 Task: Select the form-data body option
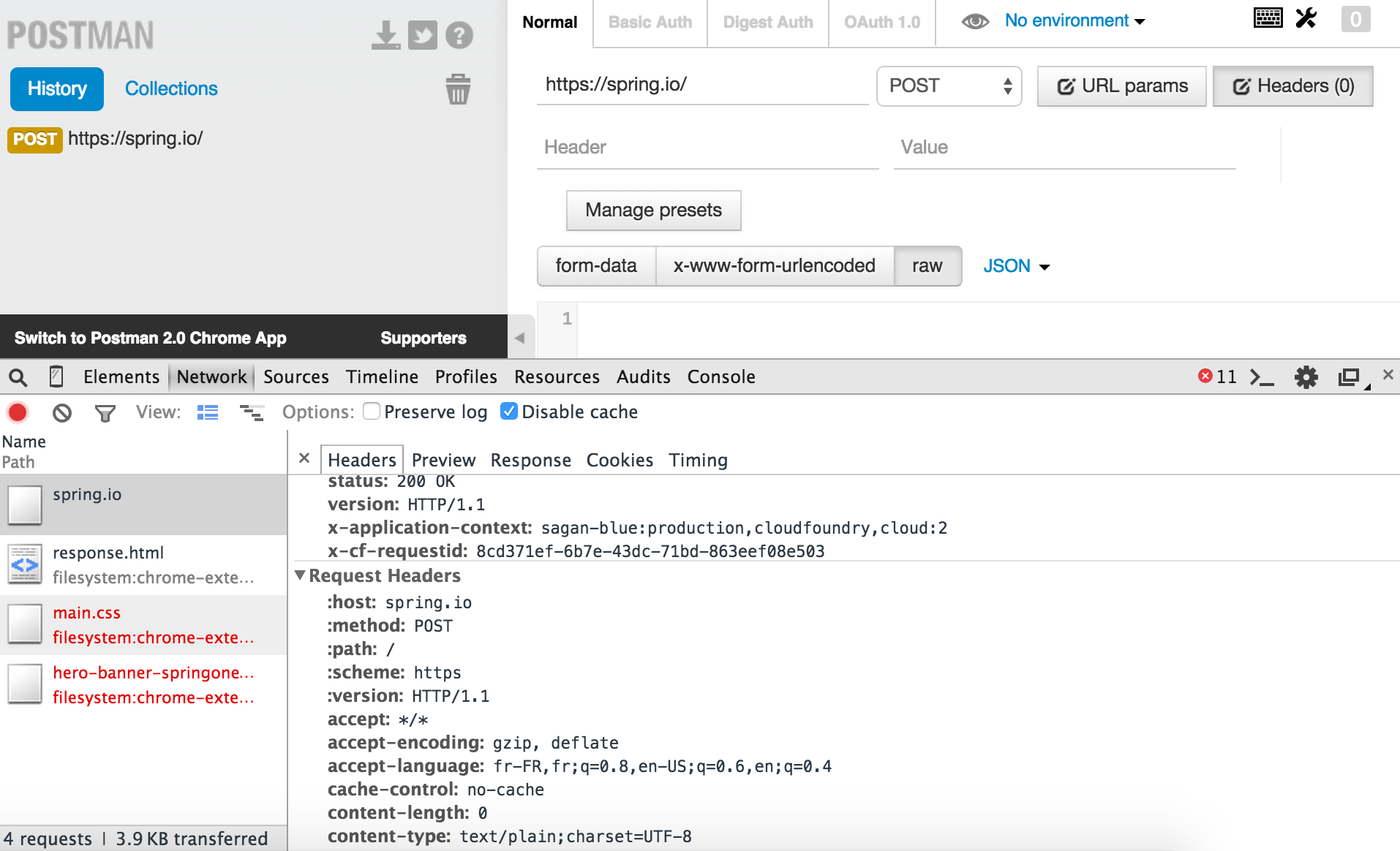click(596, 266)
